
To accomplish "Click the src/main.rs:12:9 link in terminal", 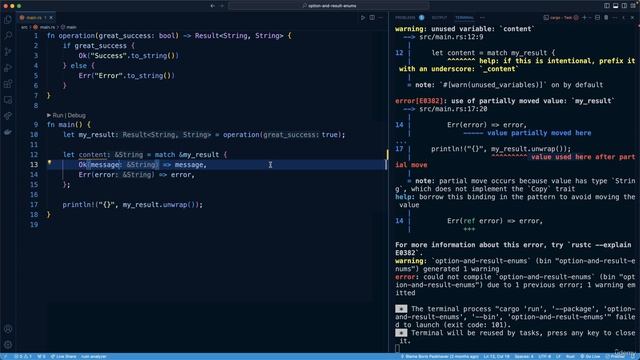I will click(x=451, y=37).
